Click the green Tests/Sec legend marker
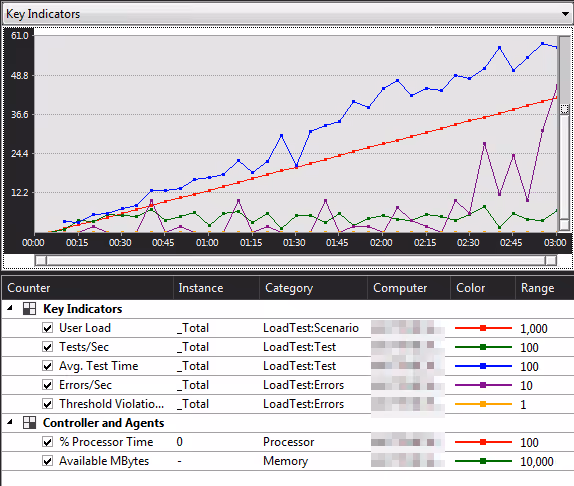The width and height of the screenshot is (574, 486). [x=483, y=347]
